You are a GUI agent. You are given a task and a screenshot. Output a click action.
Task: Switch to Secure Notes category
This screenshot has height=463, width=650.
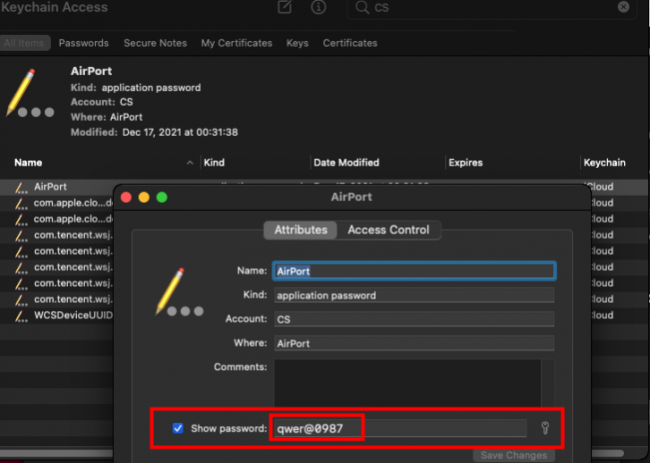(155, 43)
